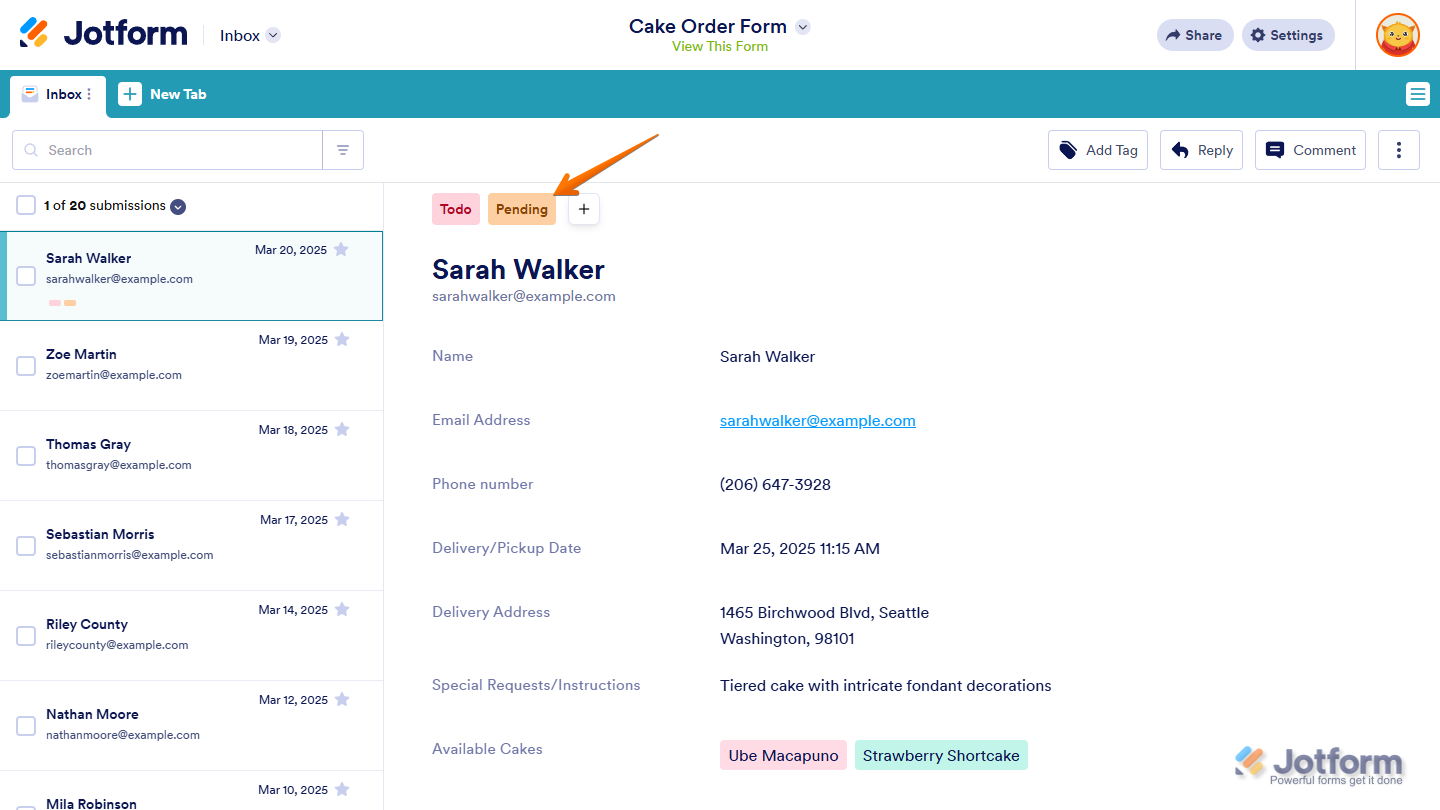1440x810 pixels.
Task: Select the Riley County submission row
Action: tap(191, 636)
